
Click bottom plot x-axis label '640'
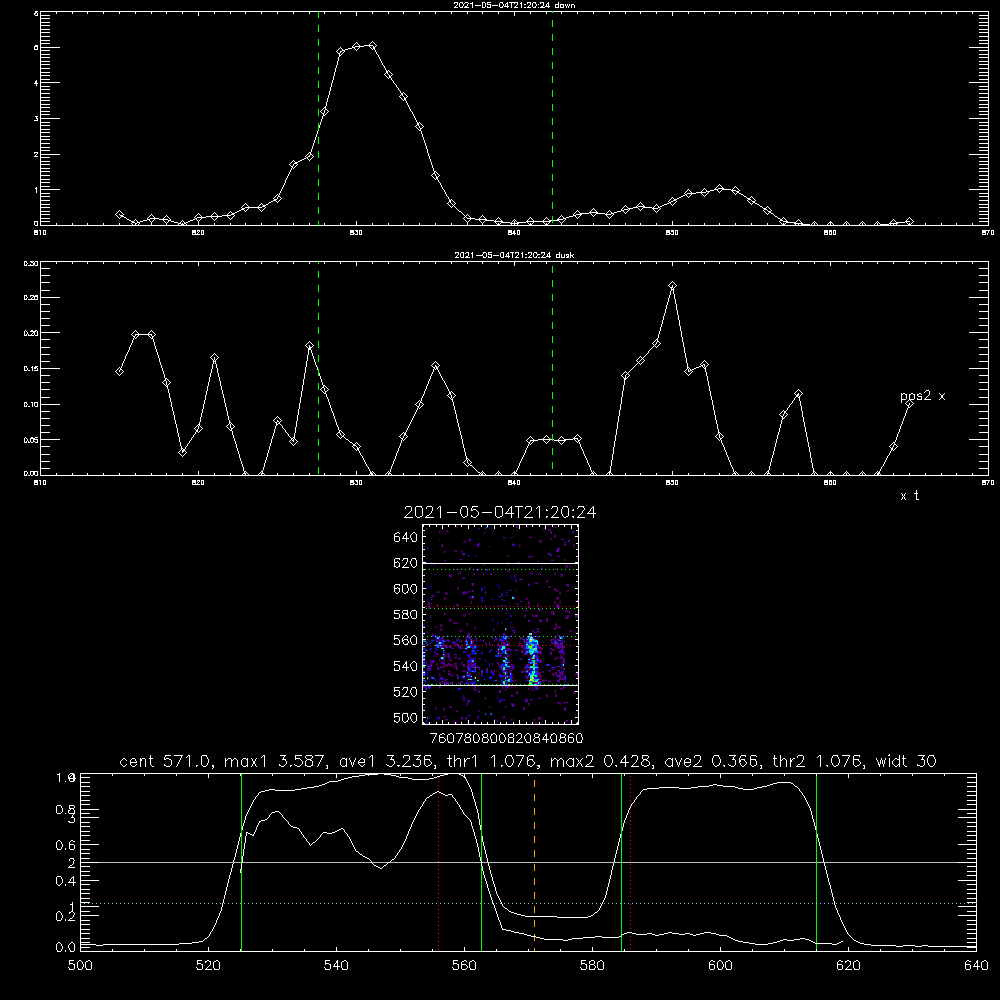(976, 966)
